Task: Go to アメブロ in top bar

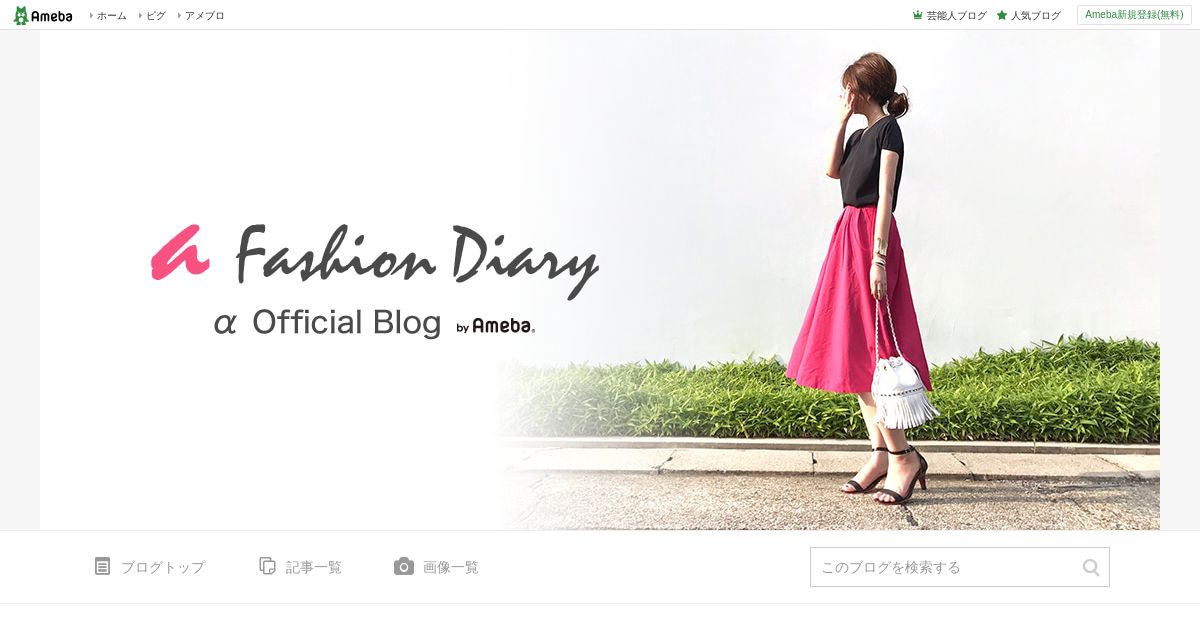Action: click(205, 16)
